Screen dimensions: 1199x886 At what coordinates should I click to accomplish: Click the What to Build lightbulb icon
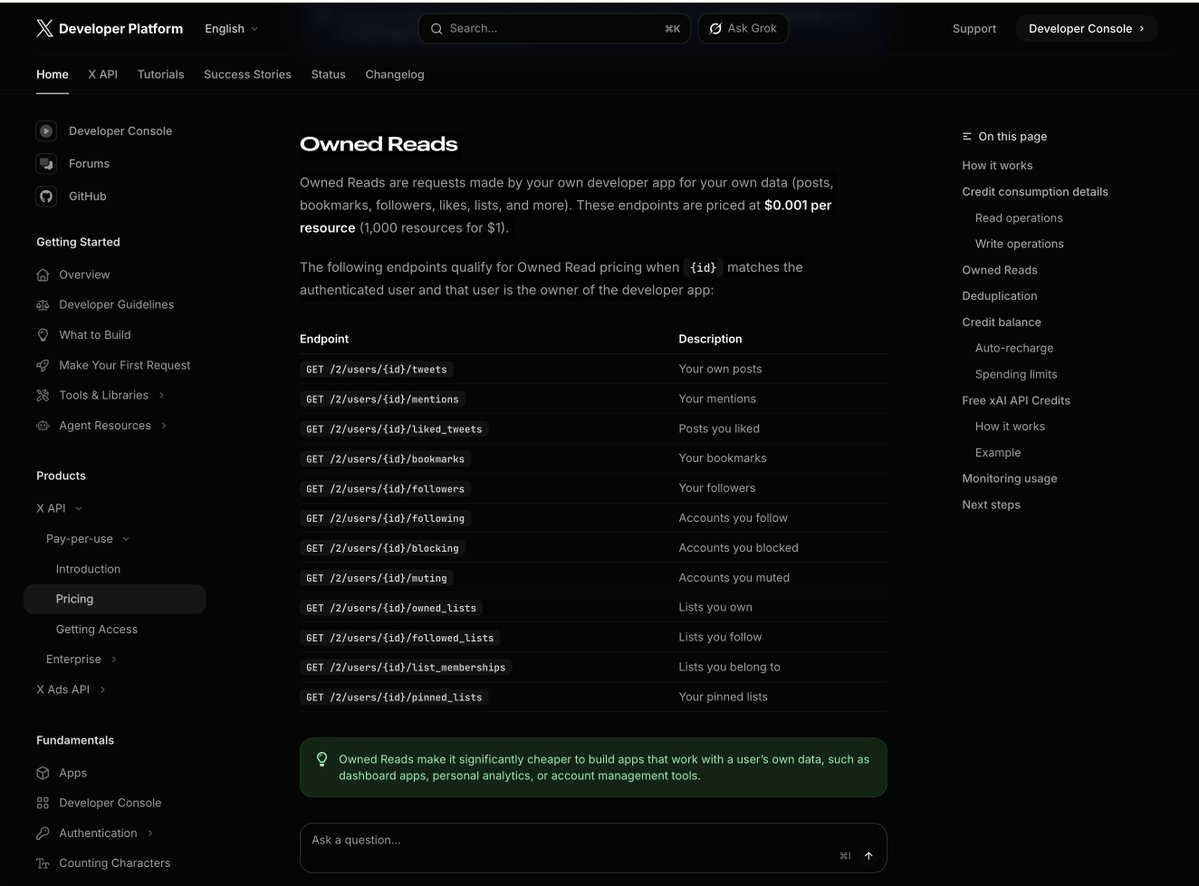[43, 335]
